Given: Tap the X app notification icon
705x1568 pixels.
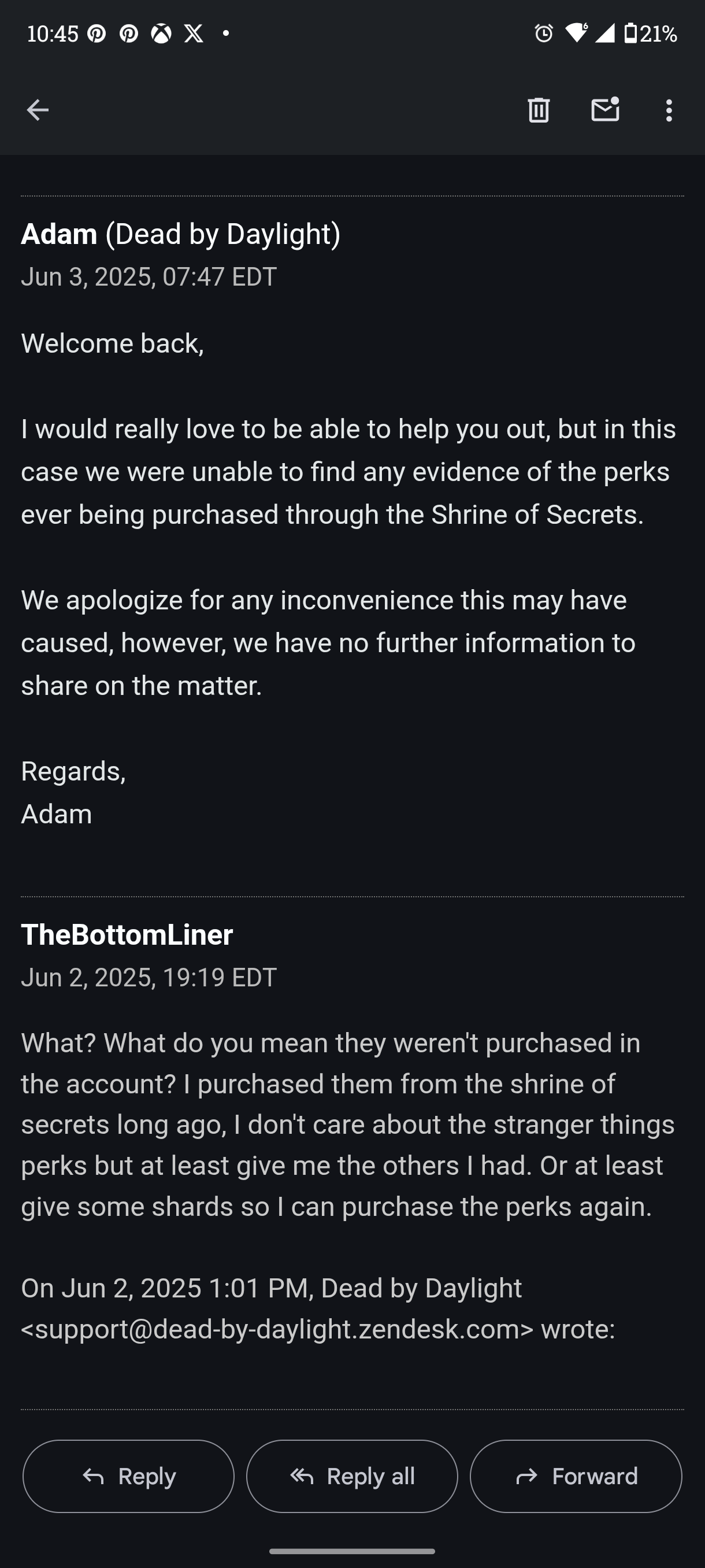Looking at the screenshot, I should (x=194, y=34).
